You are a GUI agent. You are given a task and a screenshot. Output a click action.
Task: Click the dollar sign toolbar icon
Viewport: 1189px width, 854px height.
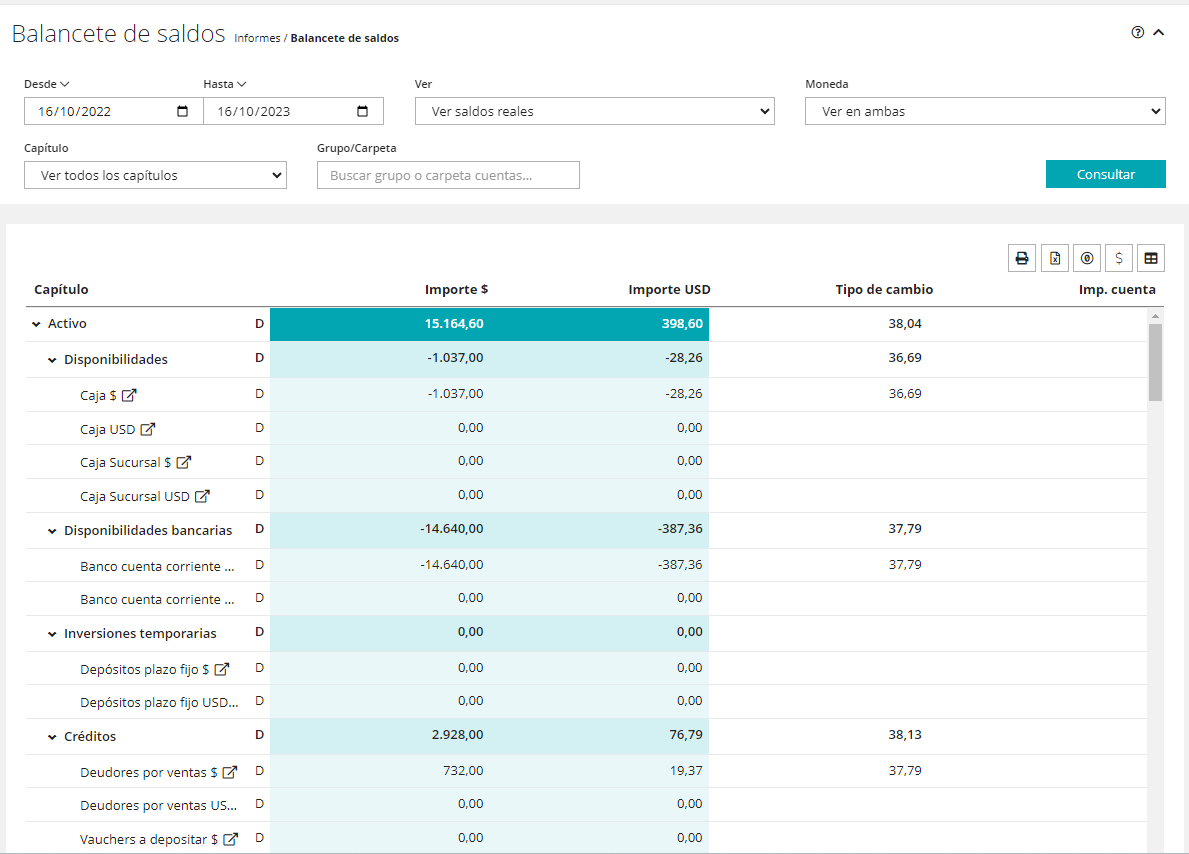click(x=1118, y=258)
